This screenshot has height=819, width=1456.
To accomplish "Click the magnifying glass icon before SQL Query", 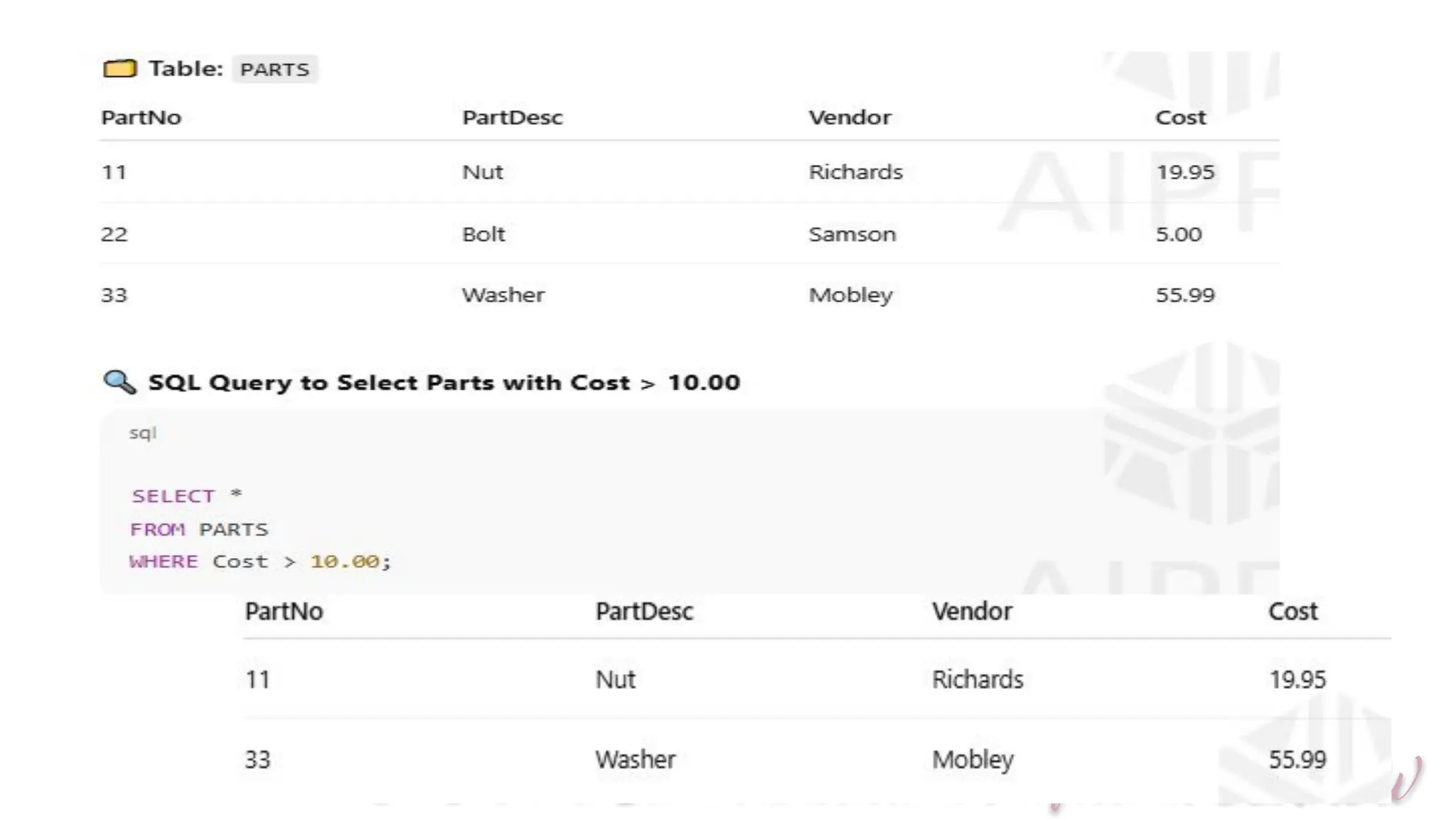I will (x=119, y=382).
